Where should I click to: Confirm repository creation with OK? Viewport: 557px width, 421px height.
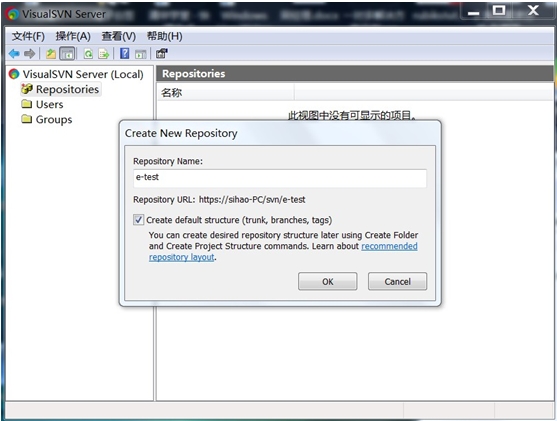click(x=328, y=281)
